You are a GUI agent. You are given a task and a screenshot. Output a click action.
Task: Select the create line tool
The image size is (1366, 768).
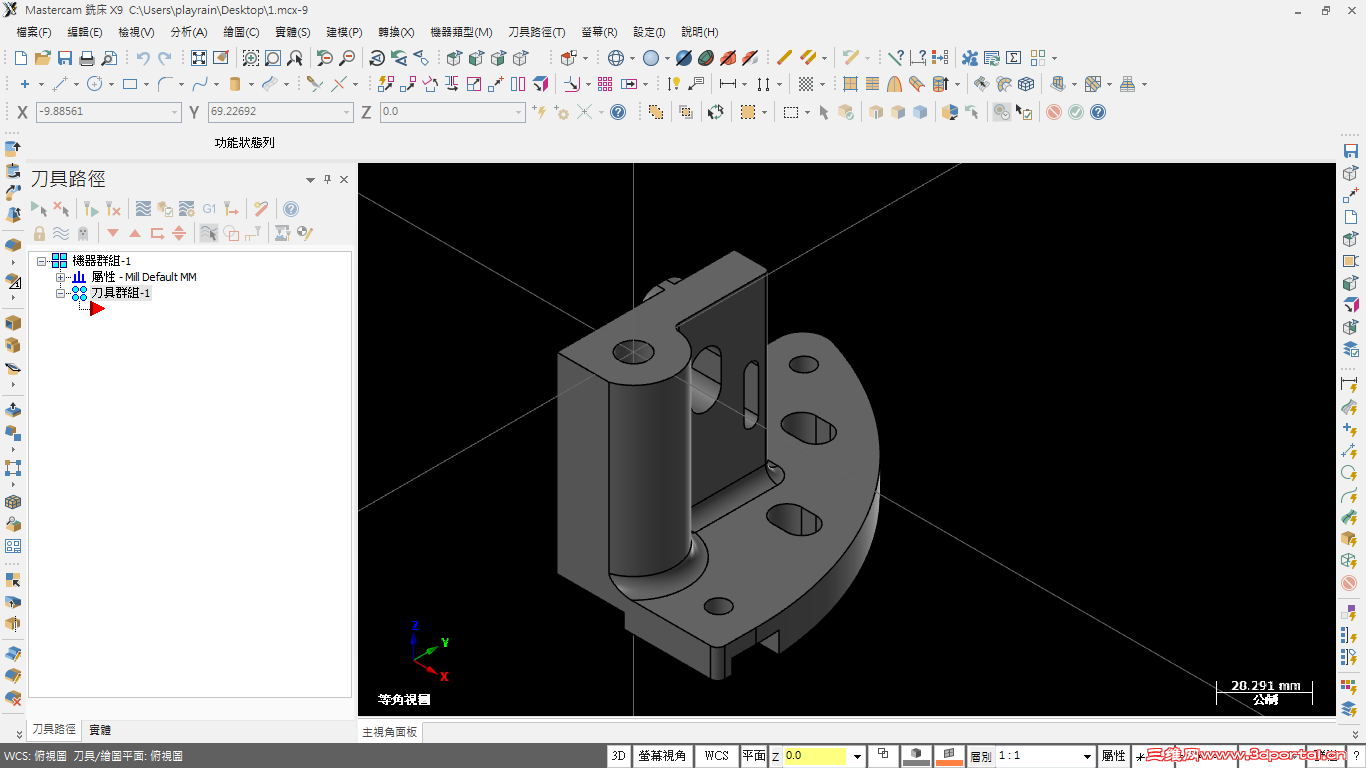pos(60,84)
